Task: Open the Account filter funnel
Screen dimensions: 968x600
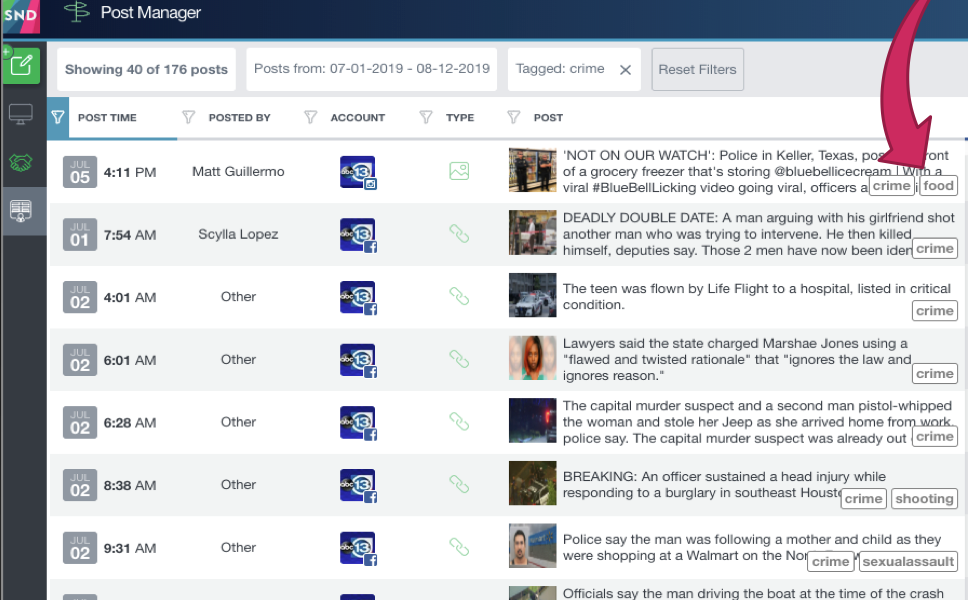Action: coord(311,117)
